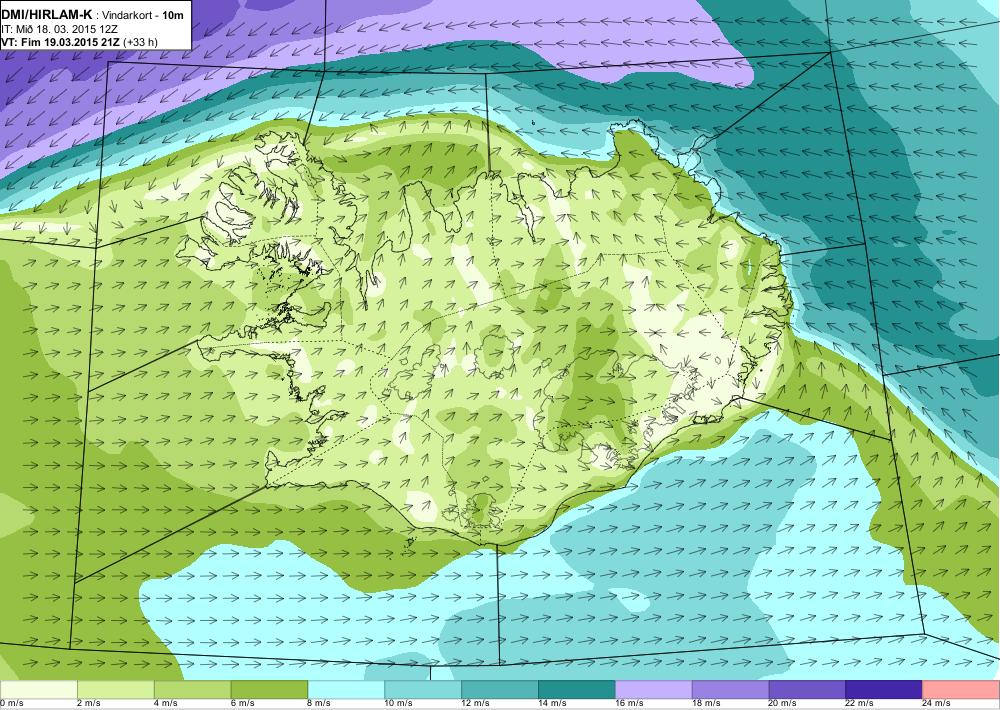The width and height of the screenshot is (1000, 710).
Task: Click the 'VT: Fim 19.03.2015 21Z (+33 h)' line
Action: tap(80, 42)
